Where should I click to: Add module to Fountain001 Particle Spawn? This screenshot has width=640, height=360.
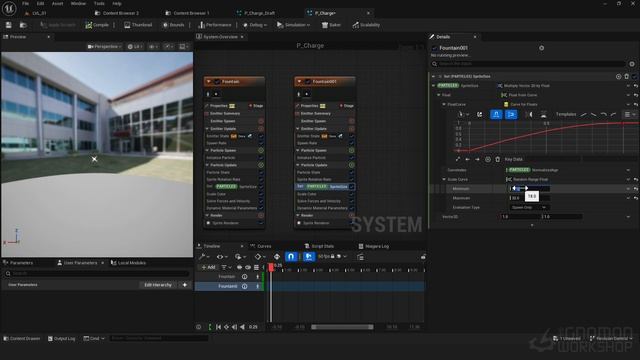351,150
